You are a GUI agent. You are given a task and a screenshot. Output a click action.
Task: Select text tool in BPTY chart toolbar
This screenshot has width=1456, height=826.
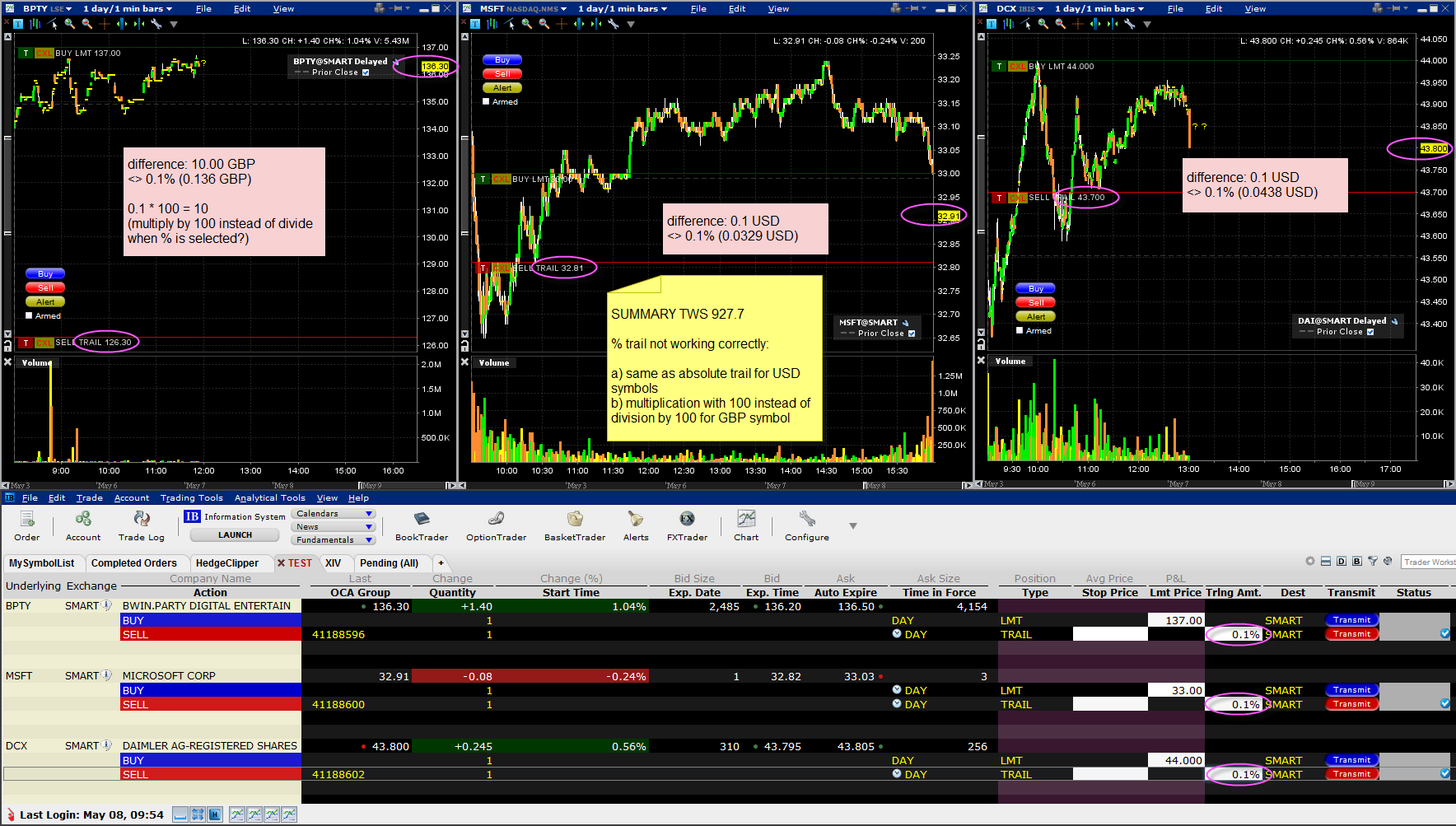(18, 24)
